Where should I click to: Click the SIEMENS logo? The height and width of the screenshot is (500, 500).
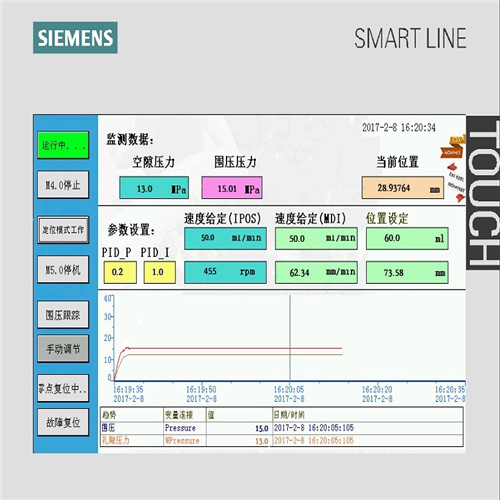pos(75,38)
